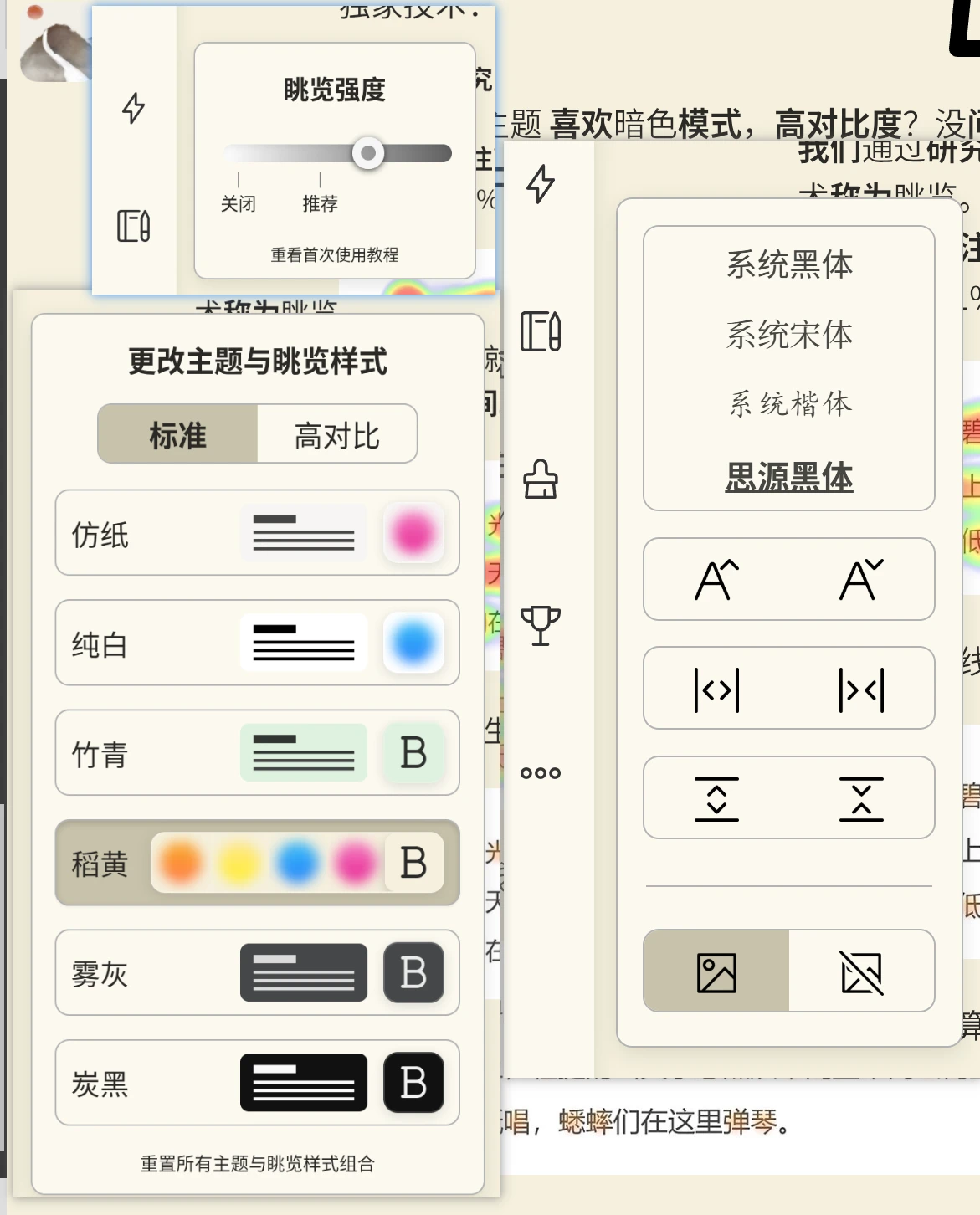Open the paintbrush theme icon in the sidebar
The height and width of the screenshot is (1215, 980).
point(541,479)
